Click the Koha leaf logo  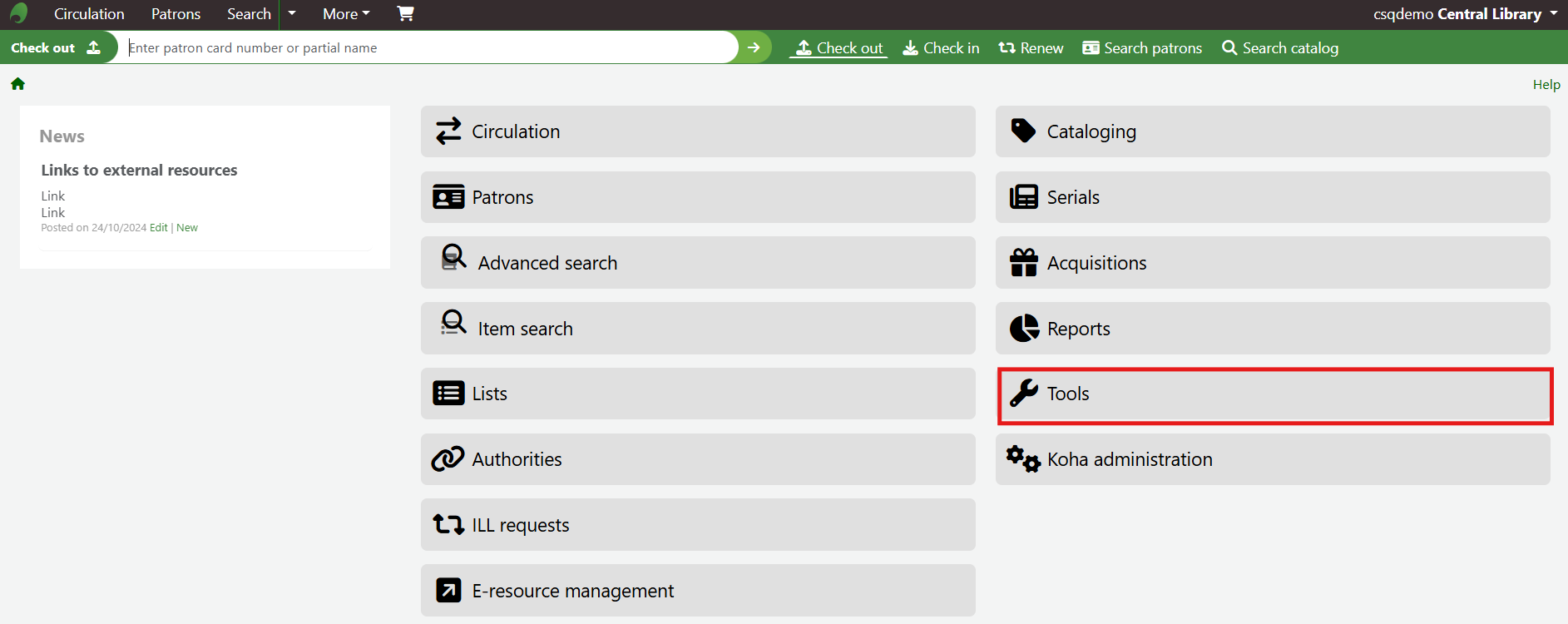pos(18,13)
